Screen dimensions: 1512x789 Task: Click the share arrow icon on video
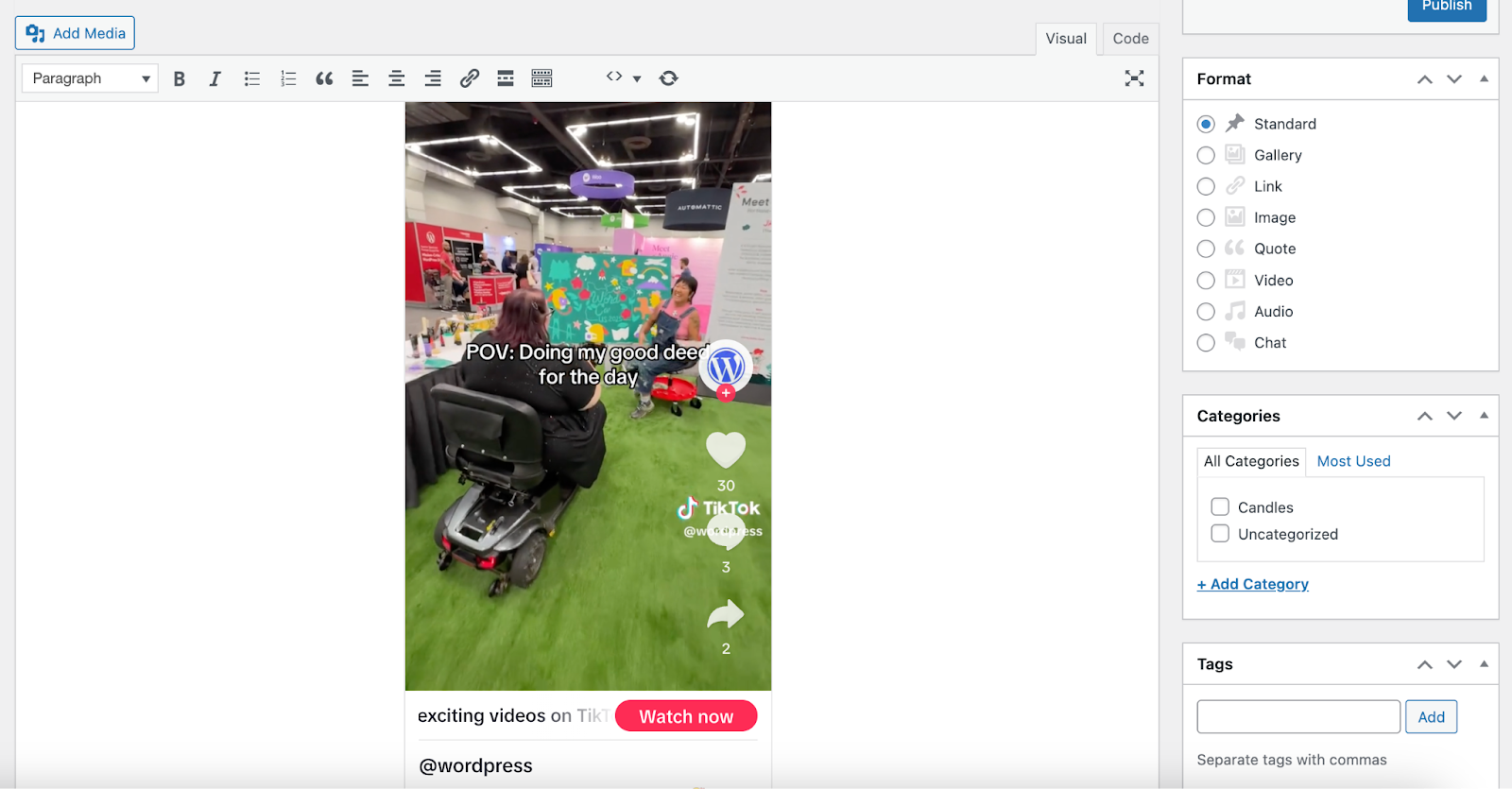726,615
